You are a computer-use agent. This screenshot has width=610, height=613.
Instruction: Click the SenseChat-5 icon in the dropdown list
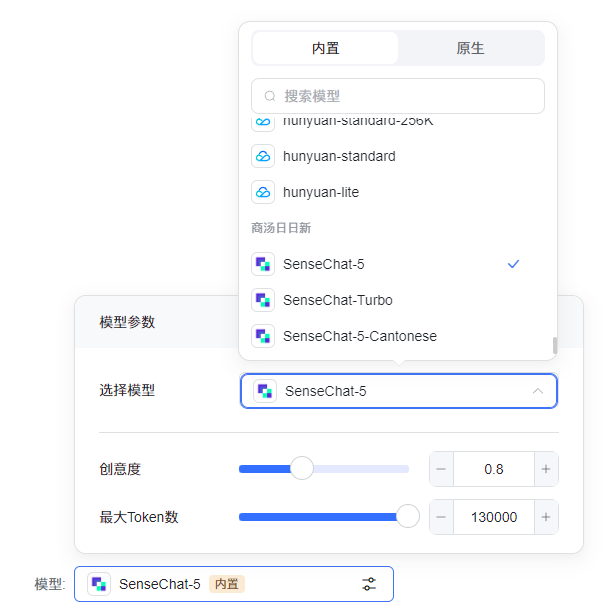(x=262, y=264)
